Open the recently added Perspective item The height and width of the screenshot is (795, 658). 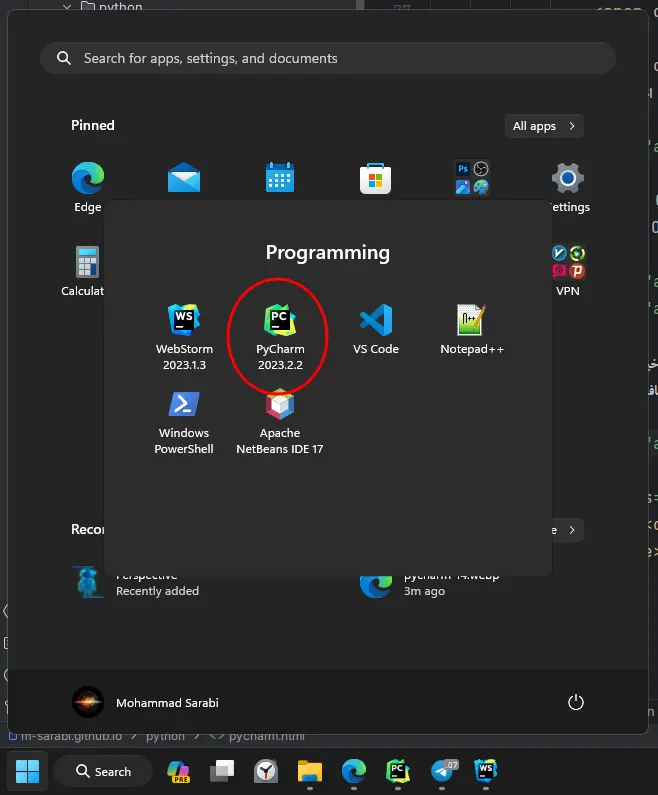point(136,583)
